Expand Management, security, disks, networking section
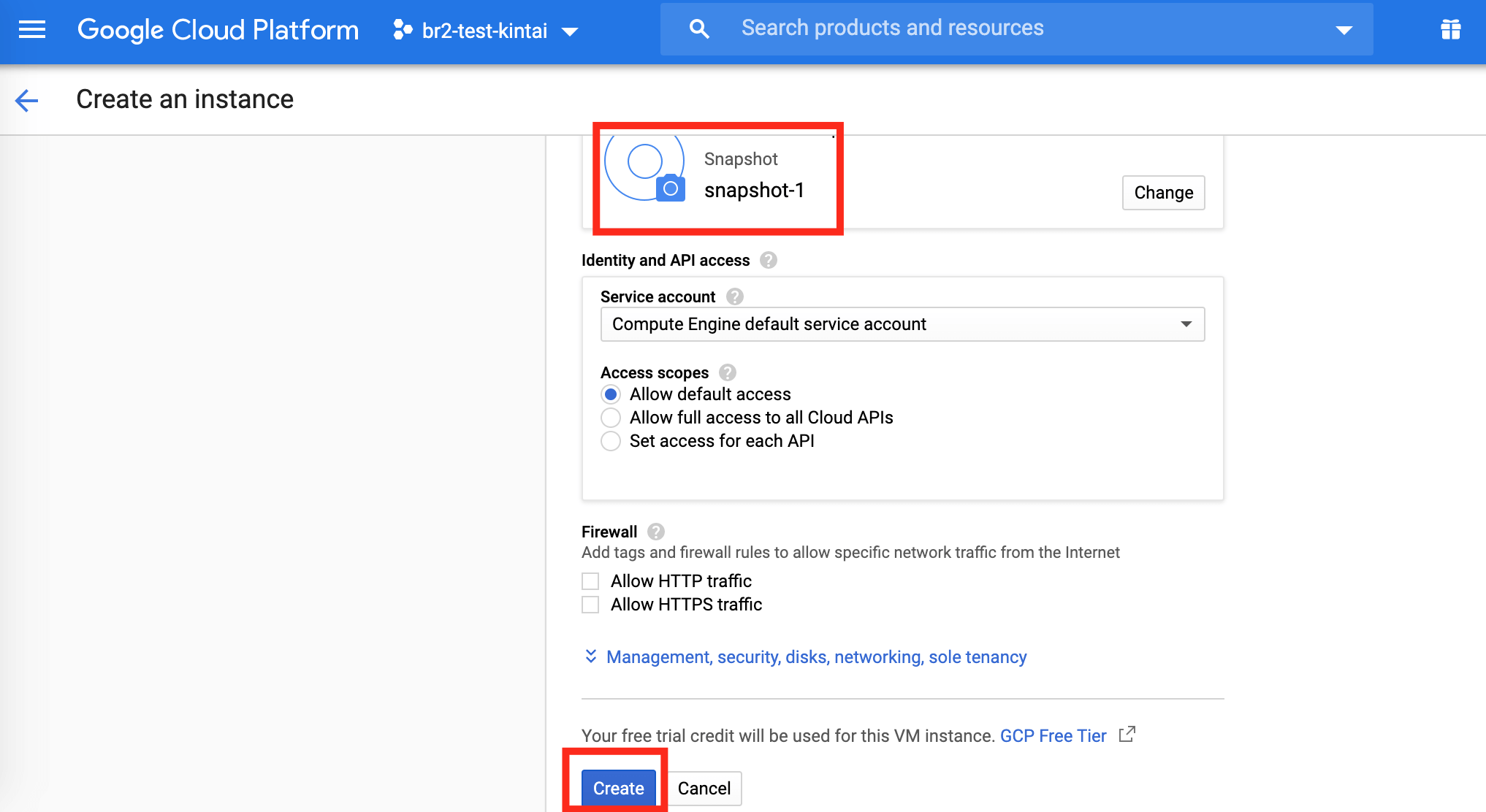This screenshot has height=812, width=1486. (816, 657)
